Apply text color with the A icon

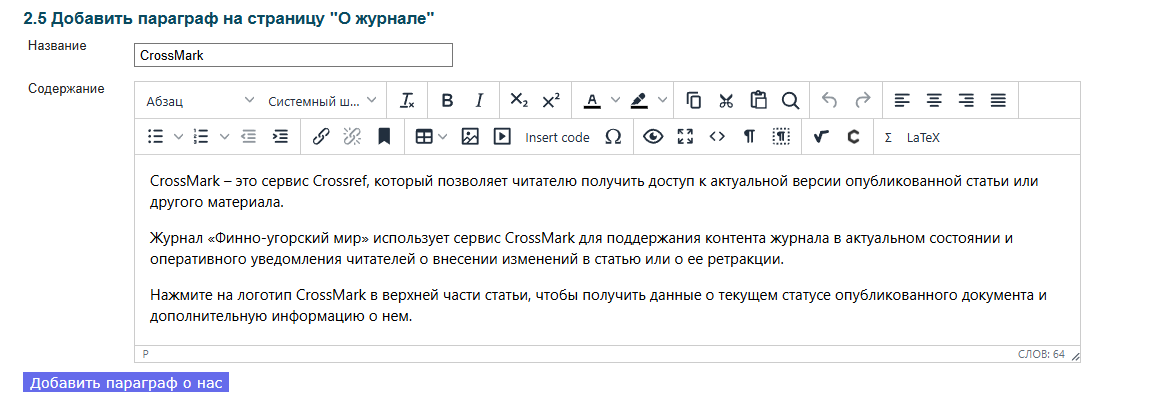coord(592,100)
